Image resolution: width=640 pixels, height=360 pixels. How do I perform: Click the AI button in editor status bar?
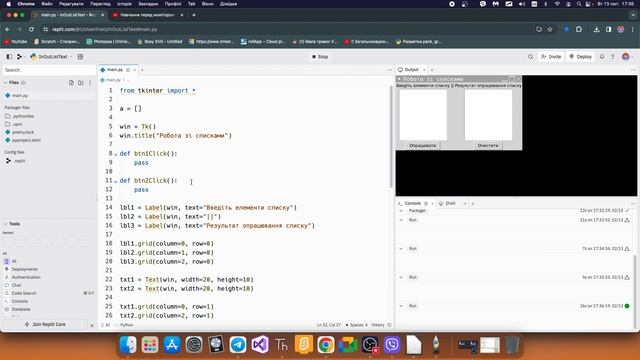pos(106,325)
